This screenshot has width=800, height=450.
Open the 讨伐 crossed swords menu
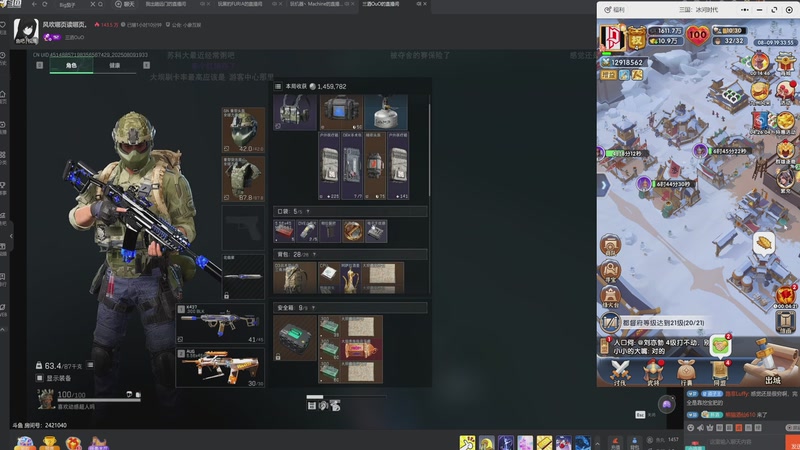click(620, 372)
